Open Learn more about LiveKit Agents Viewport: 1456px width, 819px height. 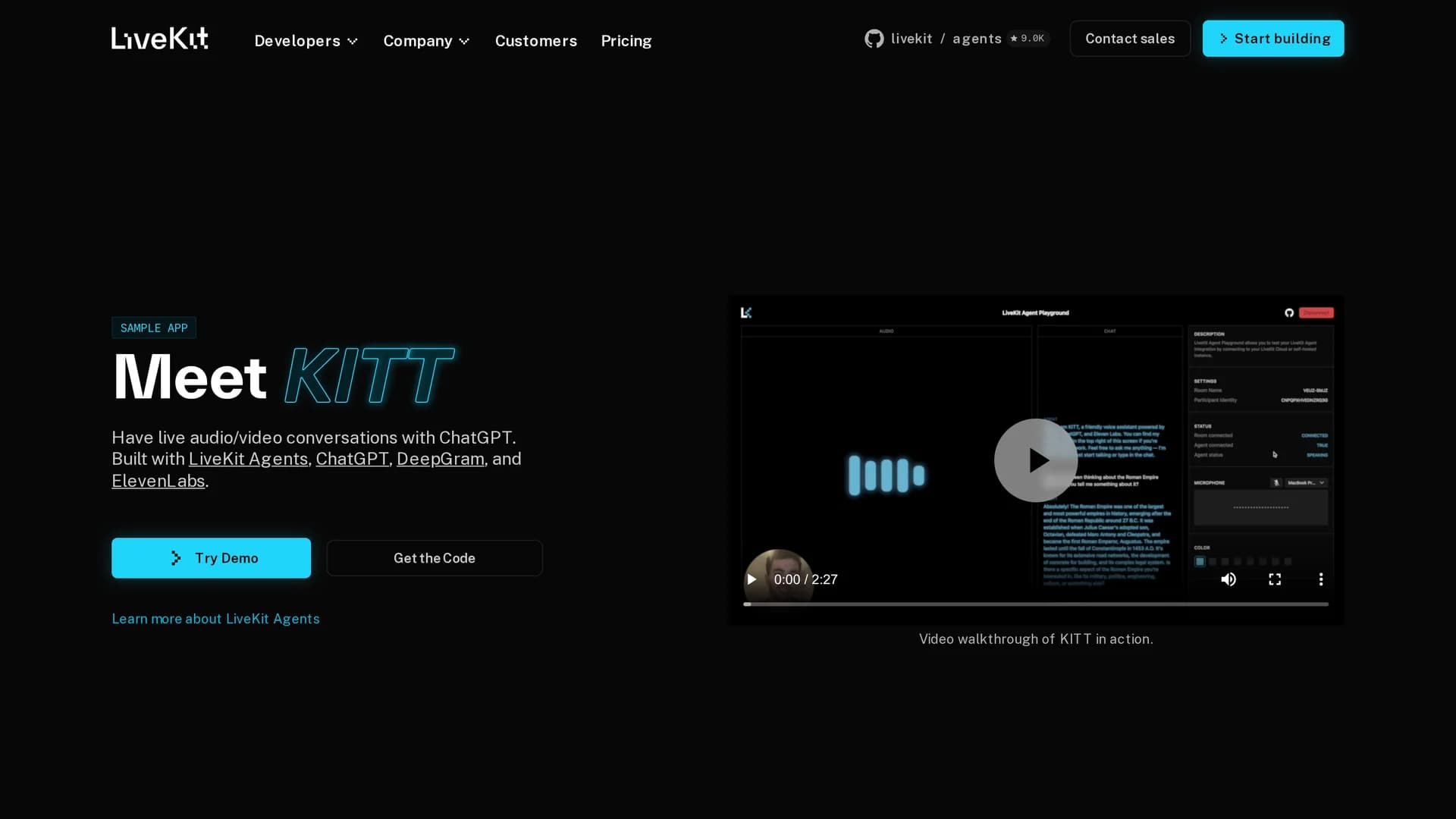point(215,619)
